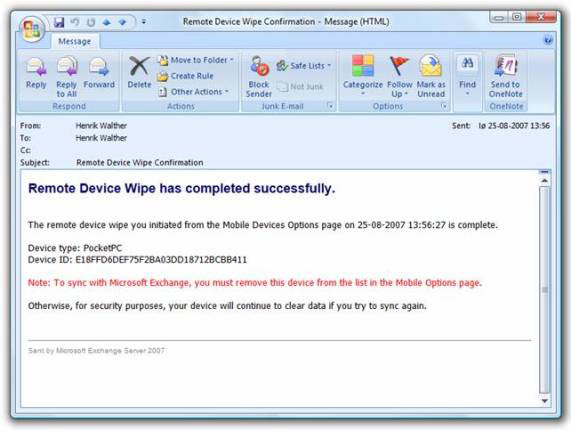
Task: Select subject Remote Device Wipe Confirmation
Action: 140,163
